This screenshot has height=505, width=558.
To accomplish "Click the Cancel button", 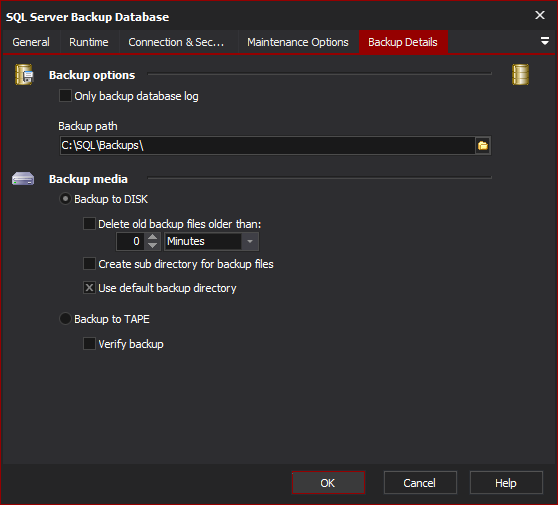I will [x=420, y=483].
